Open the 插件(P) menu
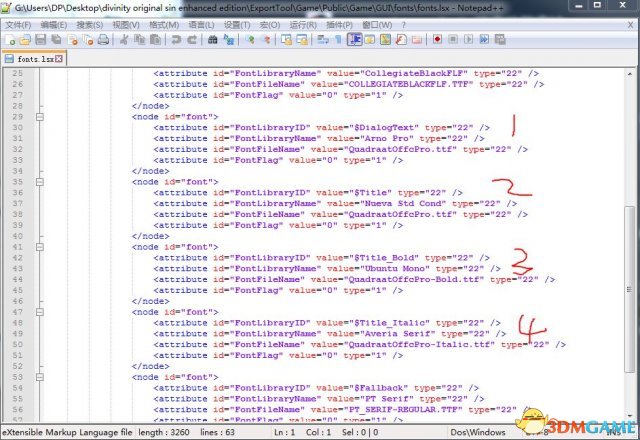This screenshot has width=640, height=440. (x=339, y=25)
